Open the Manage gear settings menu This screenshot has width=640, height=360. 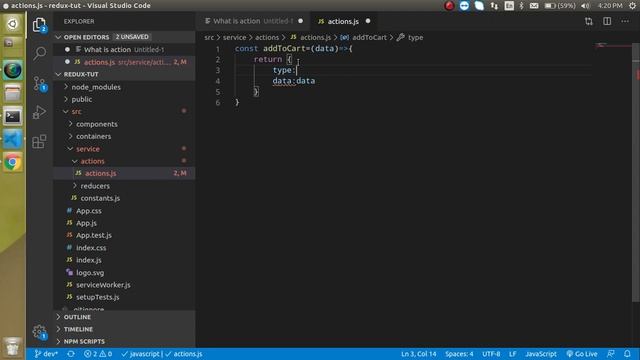coord(39,331)
